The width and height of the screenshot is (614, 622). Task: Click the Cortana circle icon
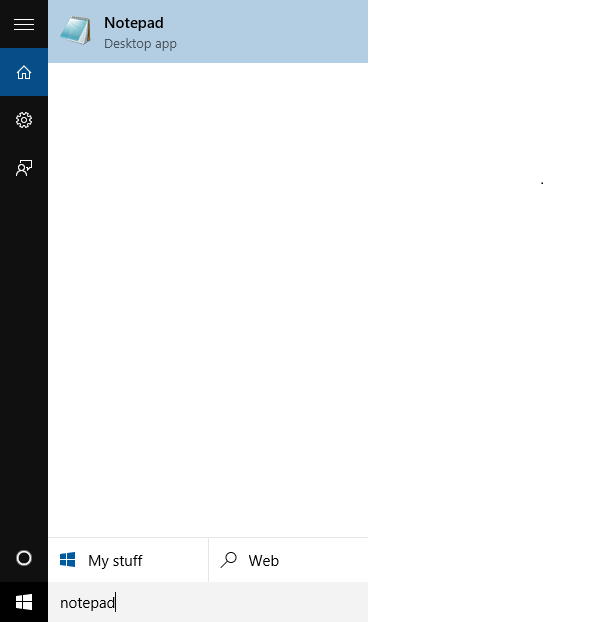pos(24,558)
